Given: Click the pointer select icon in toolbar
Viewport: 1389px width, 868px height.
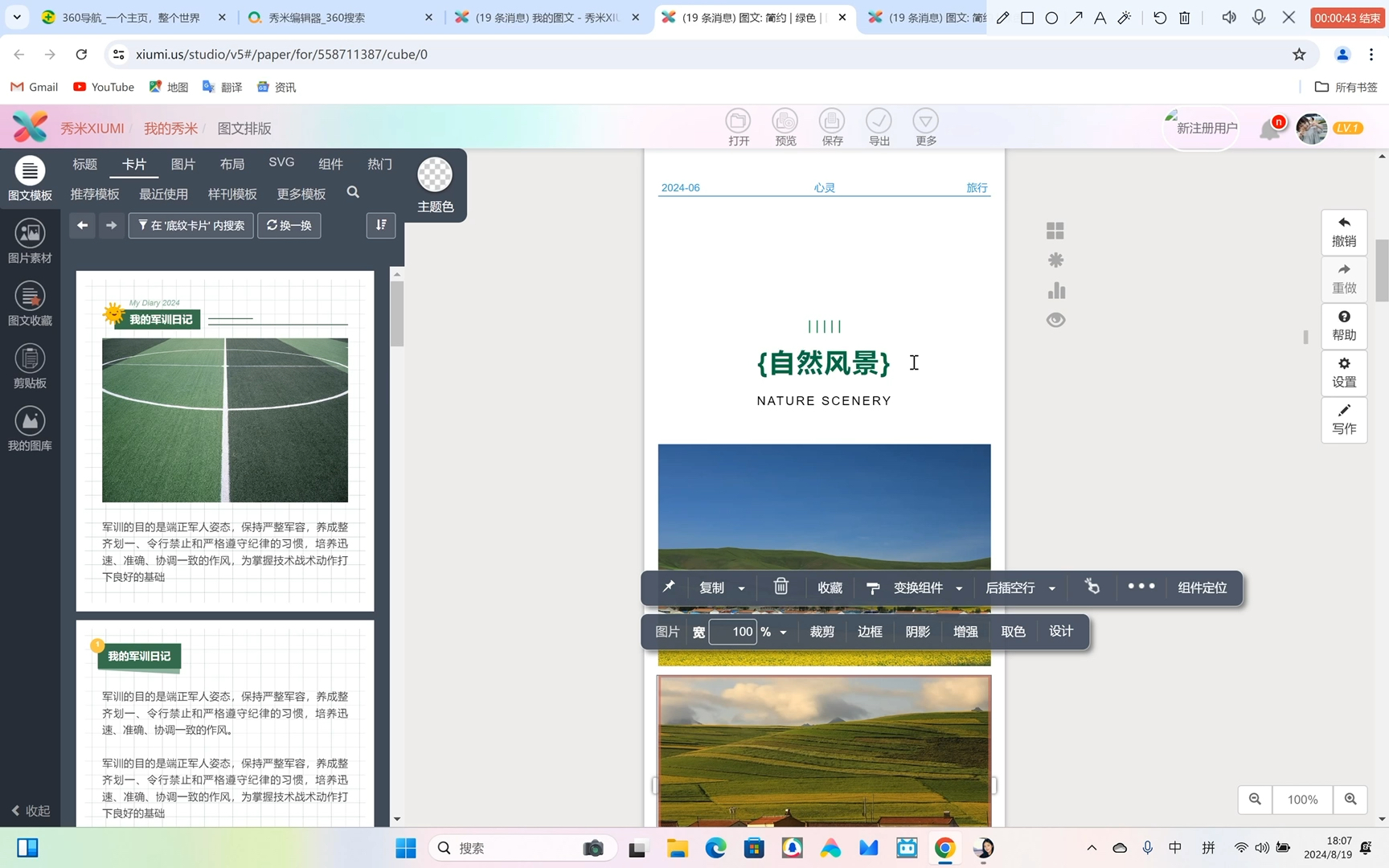Looking at the screenshot, I should [x=1092, y=588].
